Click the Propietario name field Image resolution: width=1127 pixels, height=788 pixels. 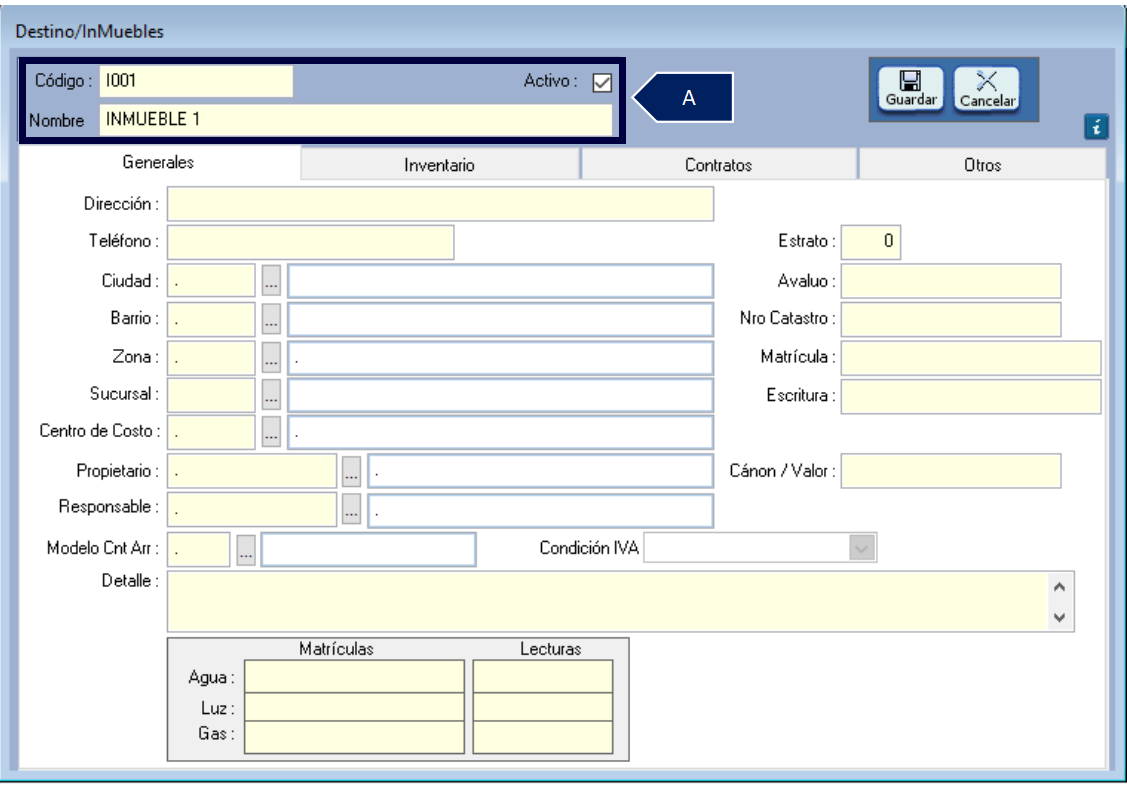540,471
